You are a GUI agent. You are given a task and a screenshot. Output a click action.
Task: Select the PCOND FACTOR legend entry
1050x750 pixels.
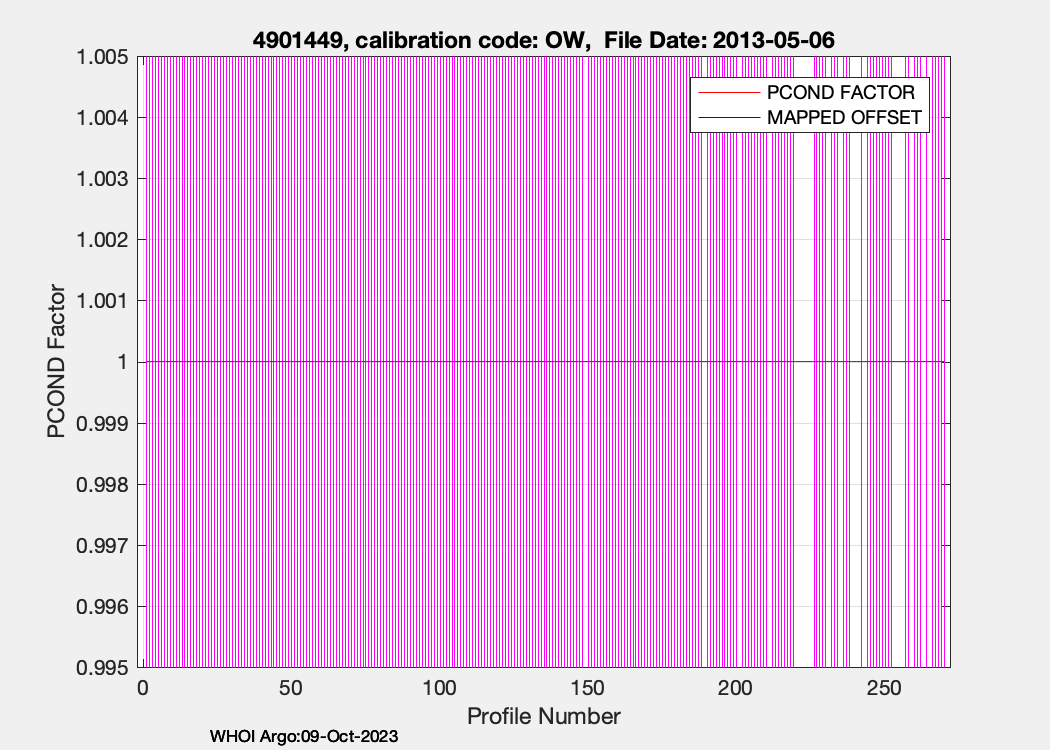tap(840, 93)
